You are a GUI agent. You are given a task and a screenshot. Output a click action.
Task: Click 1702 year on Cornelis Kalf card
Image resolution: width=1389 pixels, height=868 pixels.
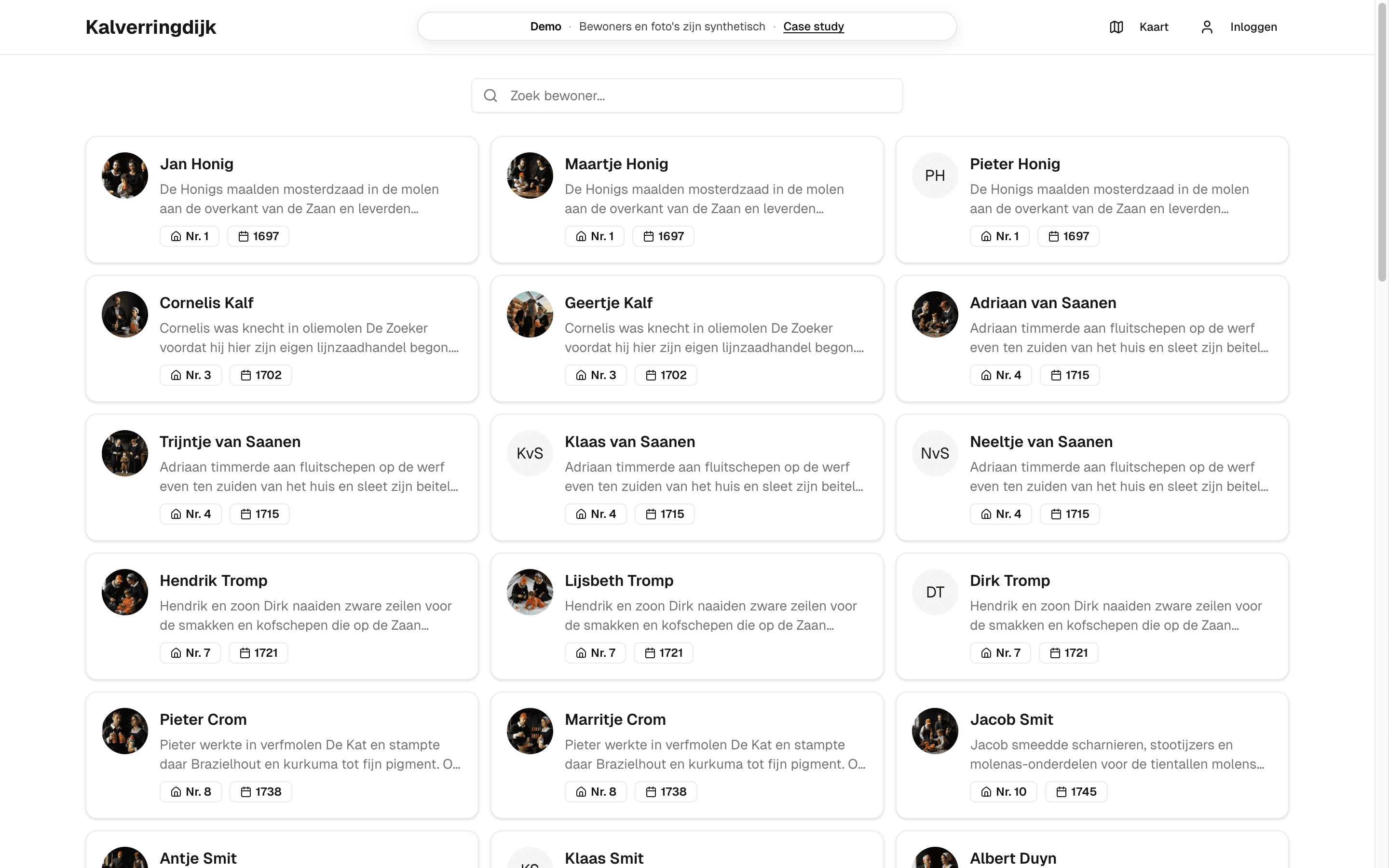pos(260,376)
